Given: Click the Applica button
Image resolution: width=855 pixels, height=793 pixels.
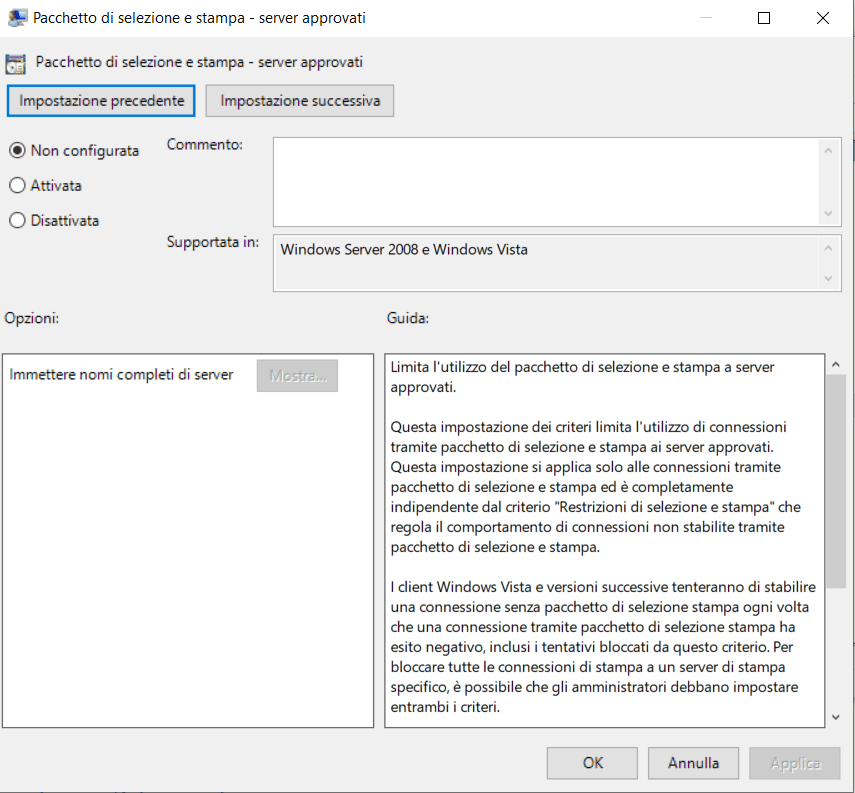Looking at the screenshot, I should click(795, 763).
